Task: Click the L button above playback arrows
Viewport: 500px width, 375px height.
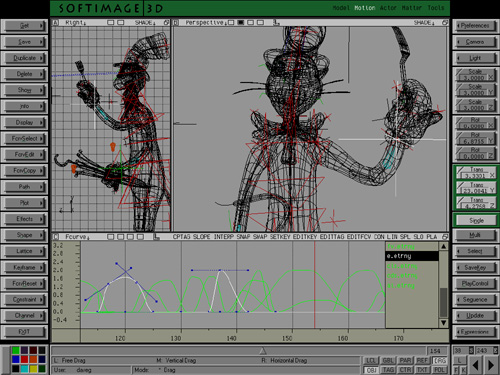Action: click(459, 361)
